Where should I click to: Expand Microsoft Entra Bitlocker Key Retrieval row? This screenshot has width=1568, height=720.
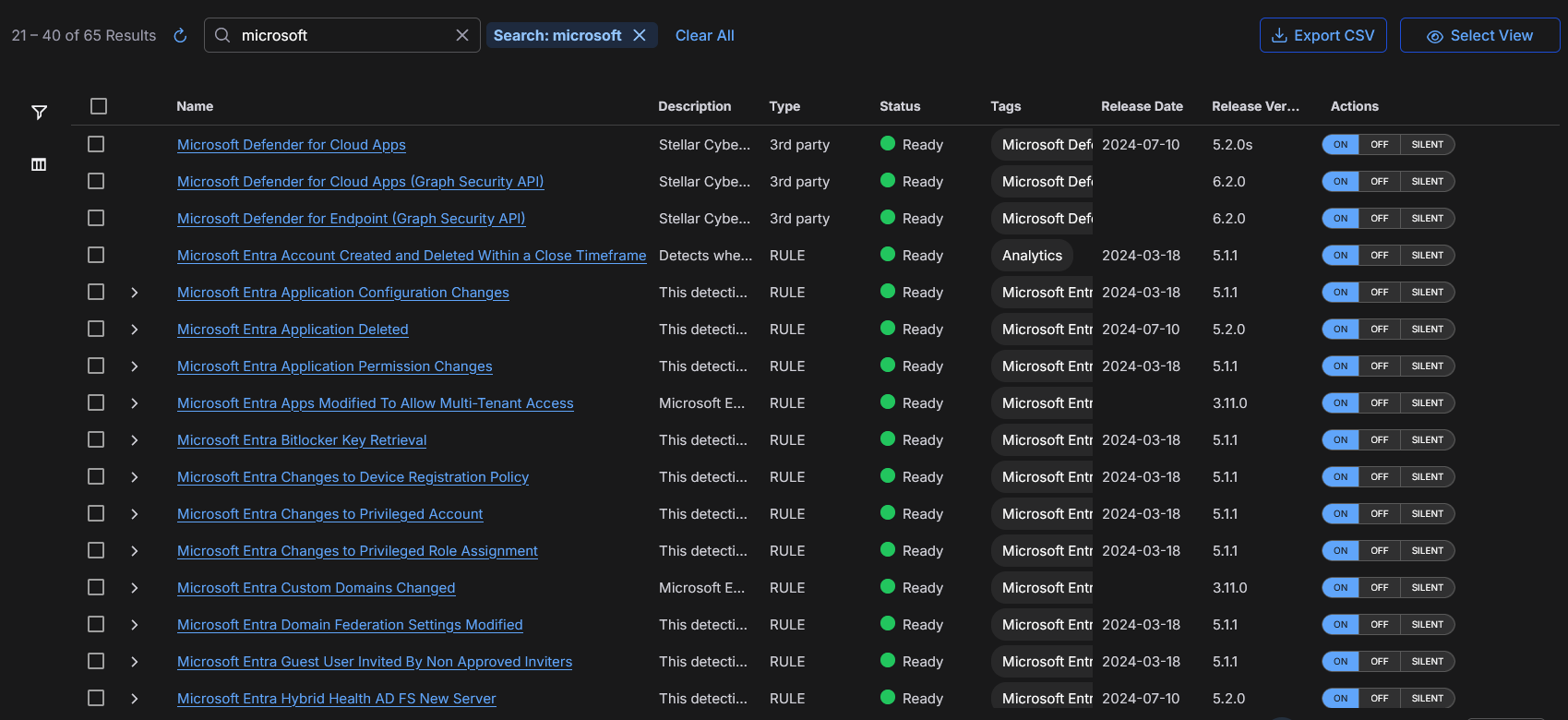(135, 440)
